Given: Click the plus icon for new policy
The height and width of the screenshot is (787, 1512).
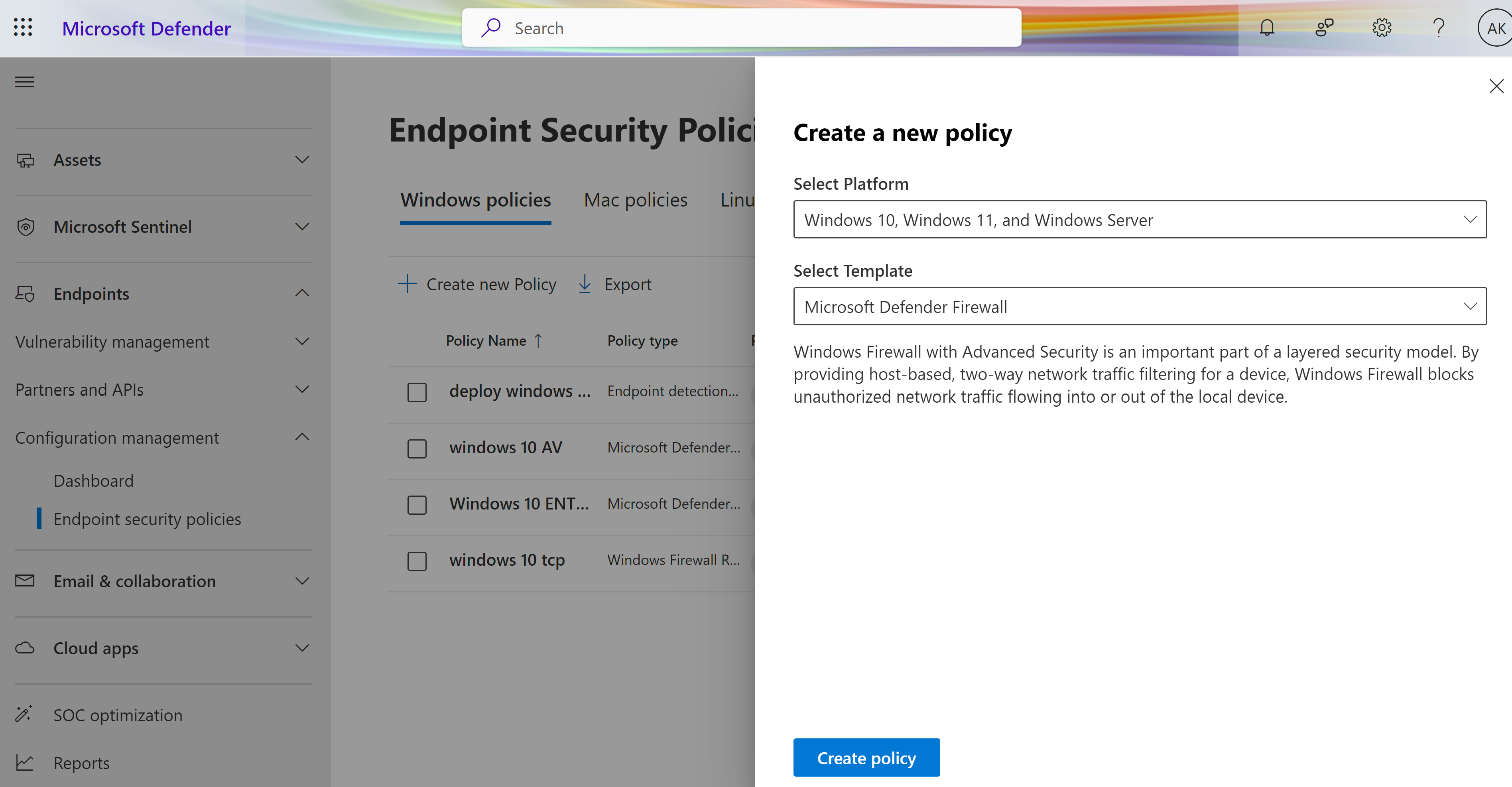Looking at the screenshot, I should pyautogui.click(x=408, y=284).
